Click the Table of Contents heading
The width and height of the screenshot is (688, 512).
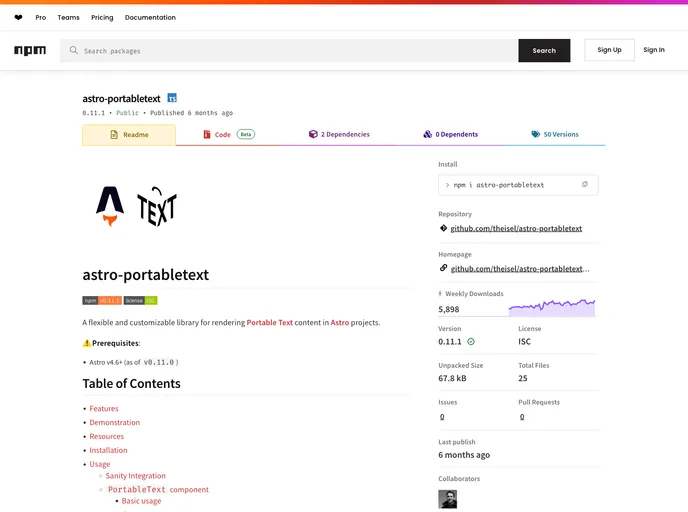132,383
